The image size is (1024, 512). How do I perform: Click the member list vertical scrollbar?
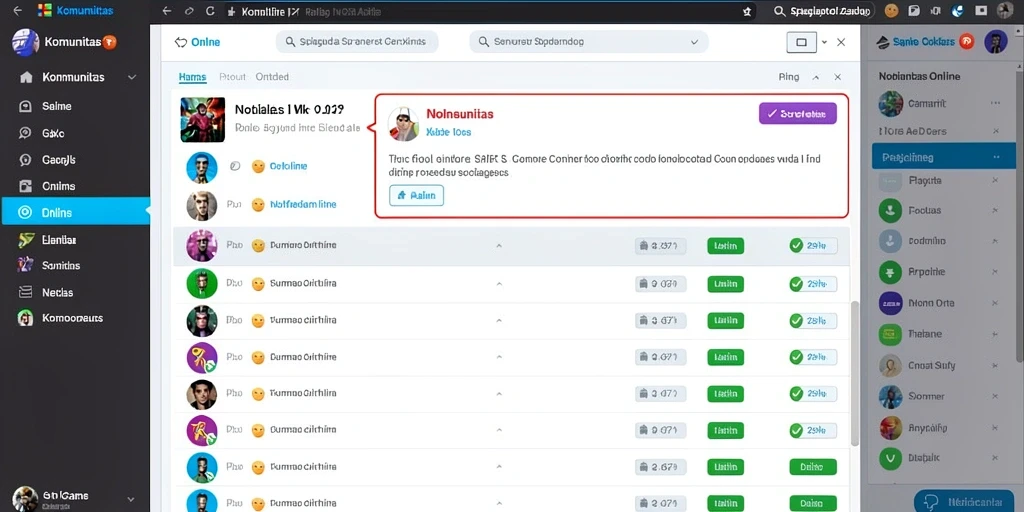tap(854, 373)
